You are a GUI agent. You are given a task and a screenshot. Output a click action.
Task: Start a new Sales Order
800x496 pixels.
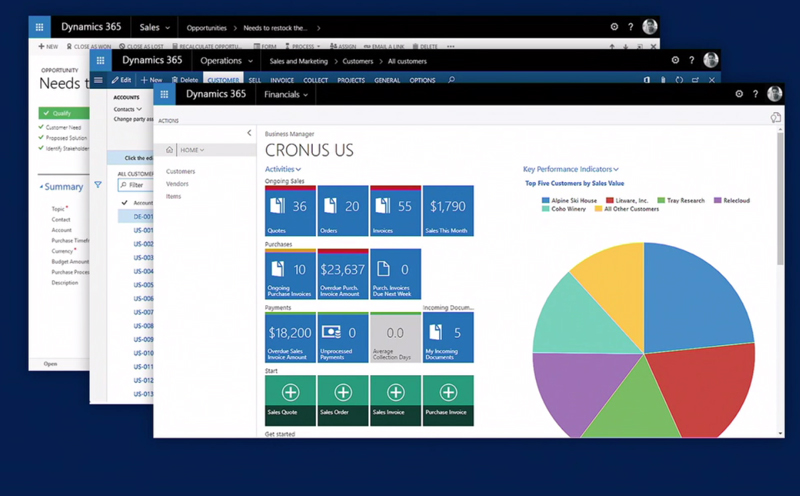point(343,401)
